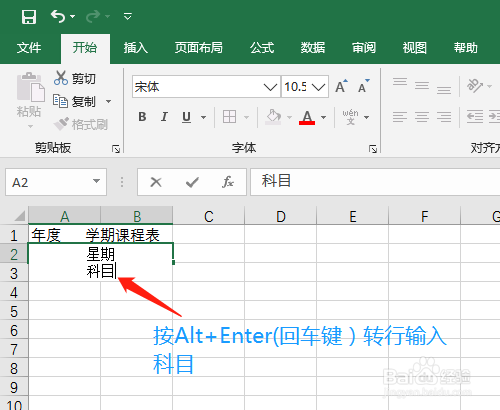Open the Undo history dropdown arrow
The width and height of the screenshot is (500, 410).
tap(73, 16)
